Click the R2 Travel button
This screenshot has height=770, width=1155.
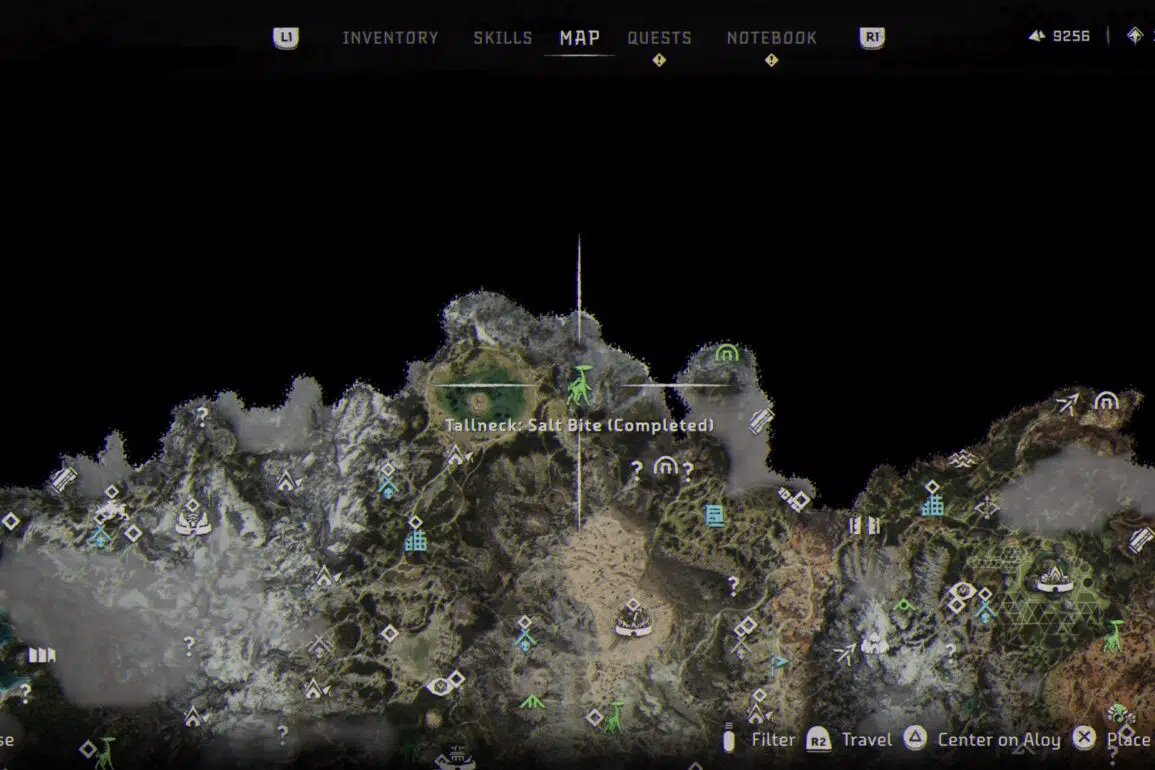pyautogui.click(x=849, y=739)
